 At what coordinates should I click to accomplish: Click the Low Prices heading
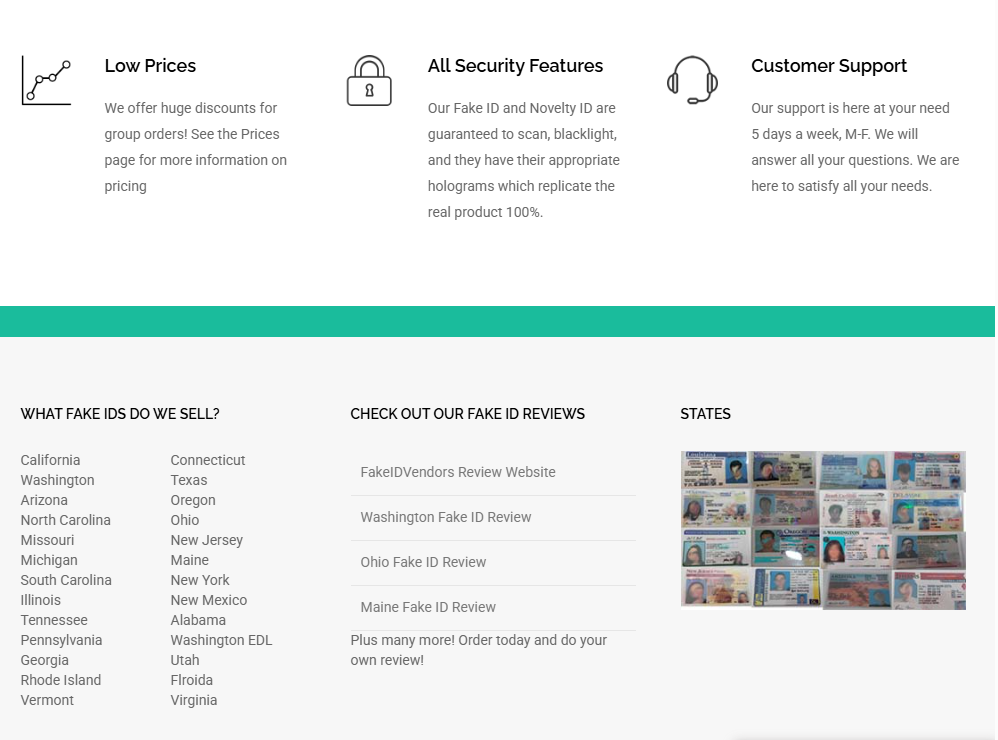(150, 66)
